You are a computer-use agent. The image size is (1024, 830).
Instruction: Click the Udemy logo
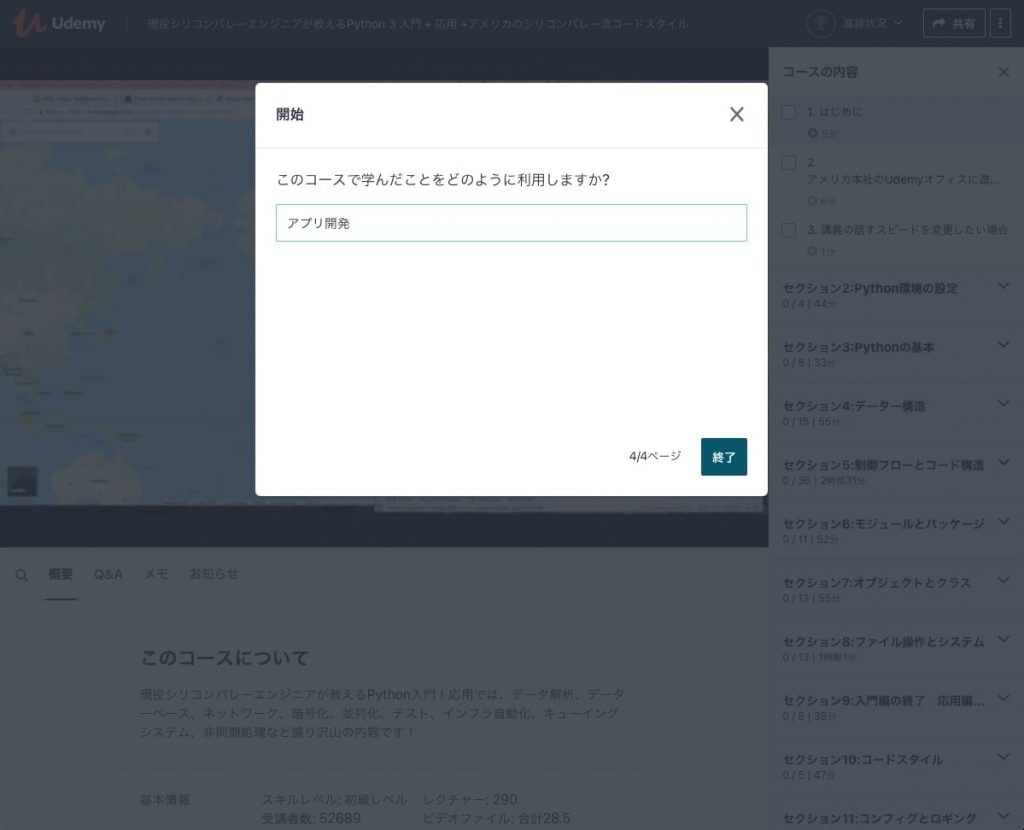pos(58,23)
